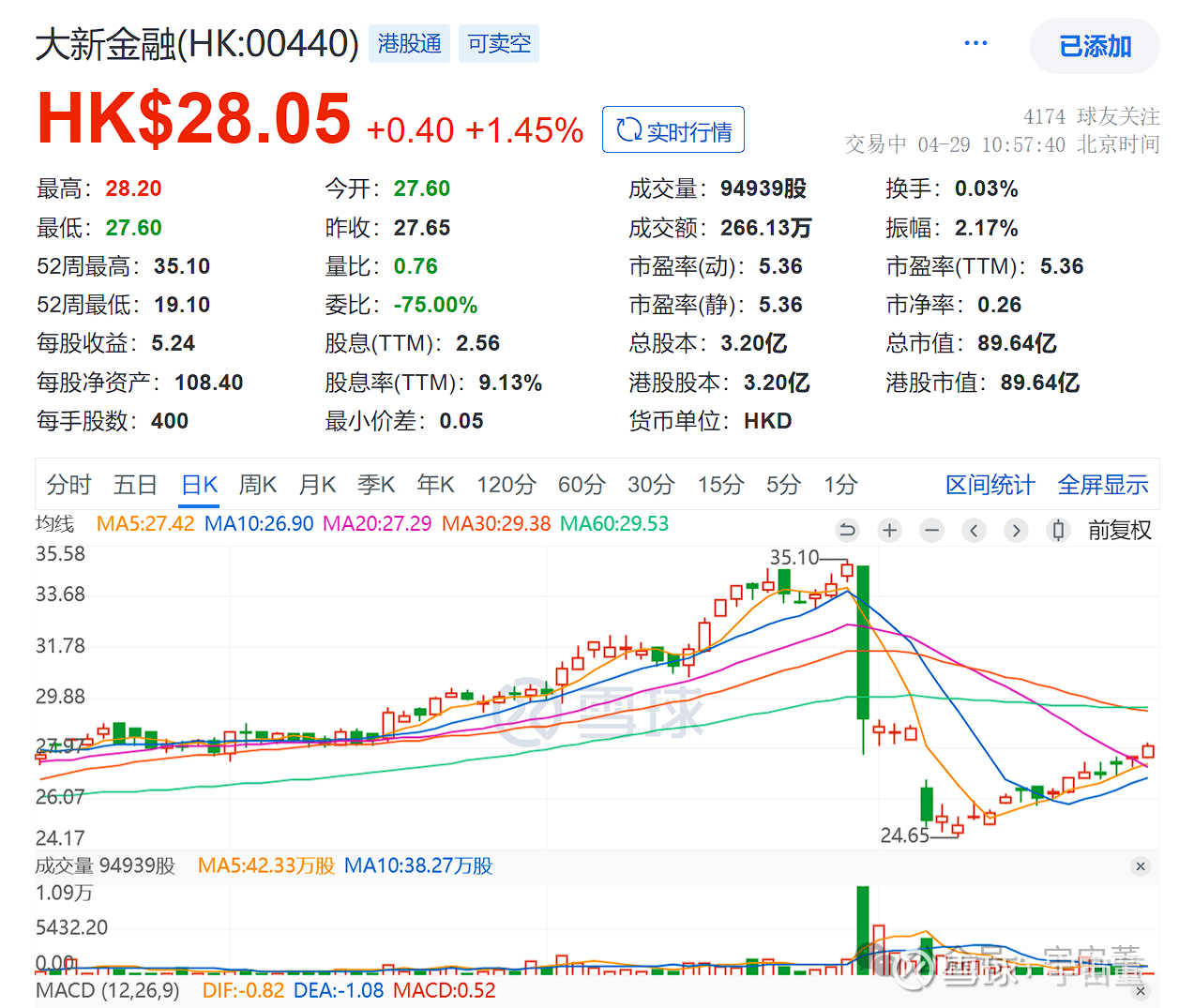Open the 区间统计 range statistics link
Image resolution: width=1179 pixels, height=1008 pixels.
point(990,485)
